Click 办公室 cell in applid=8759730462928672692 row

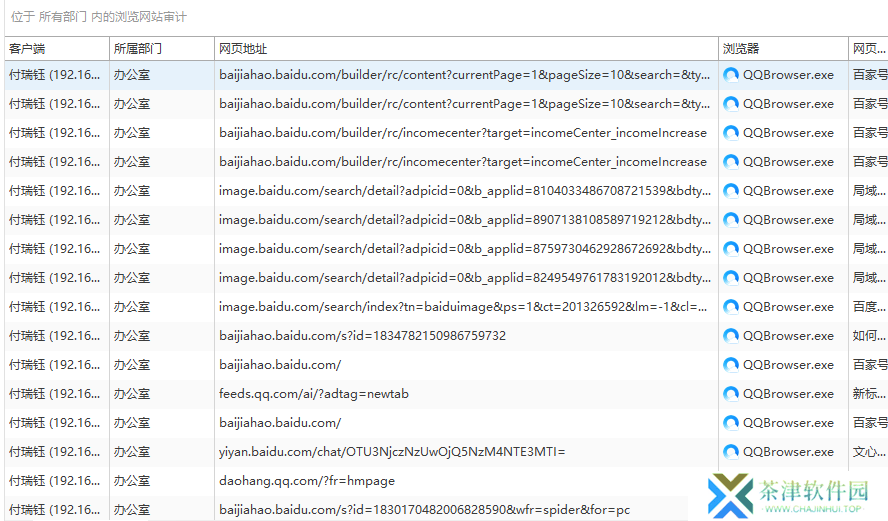point(132,249)
